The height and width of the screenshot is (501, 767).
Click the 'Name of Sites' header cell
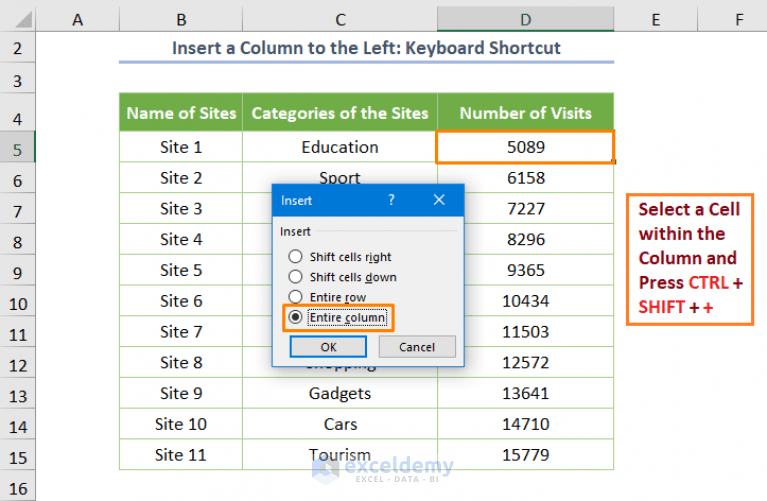tap(181, 113)
